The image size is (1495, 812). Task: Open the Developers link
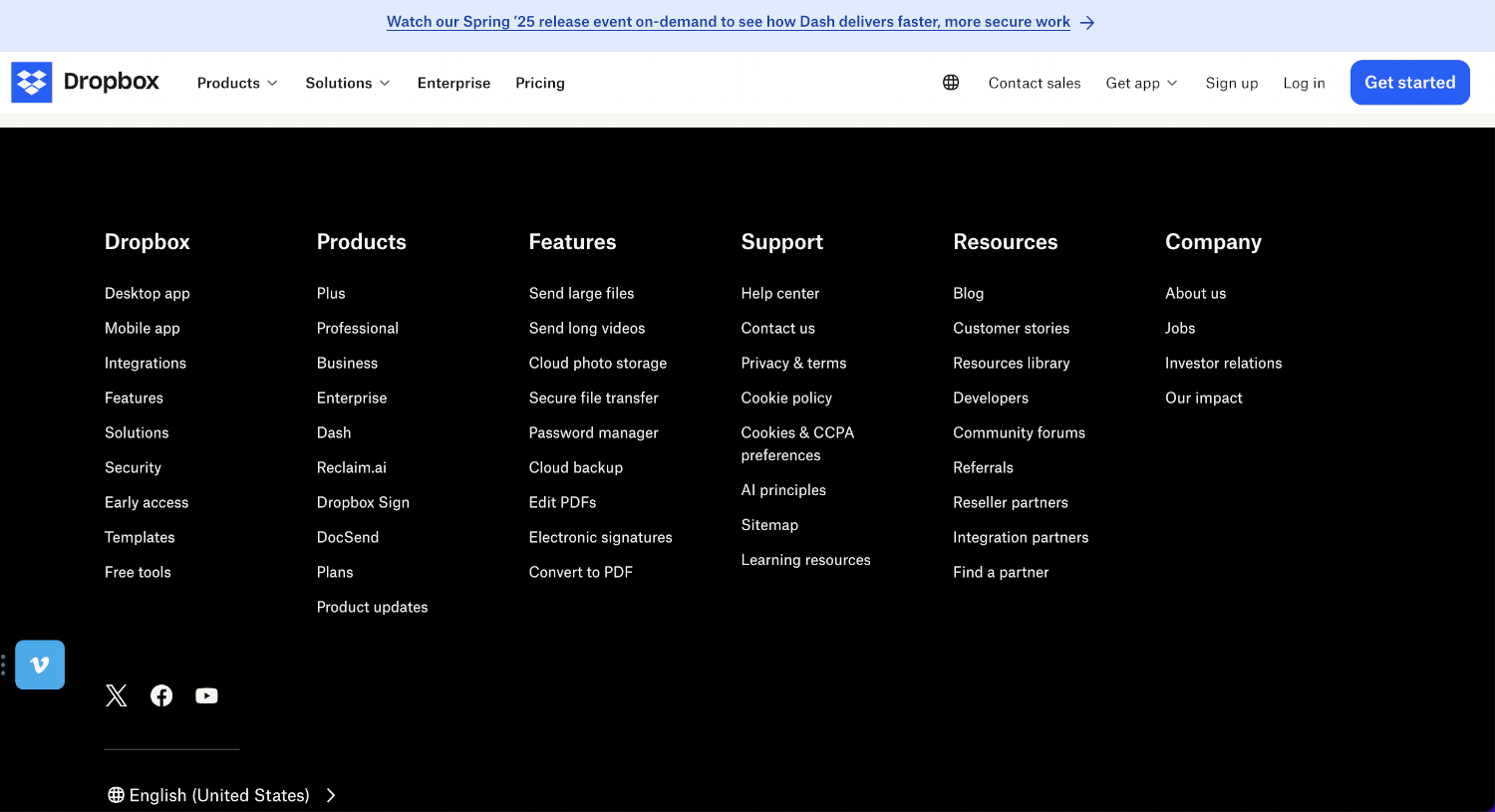point(991,398)
